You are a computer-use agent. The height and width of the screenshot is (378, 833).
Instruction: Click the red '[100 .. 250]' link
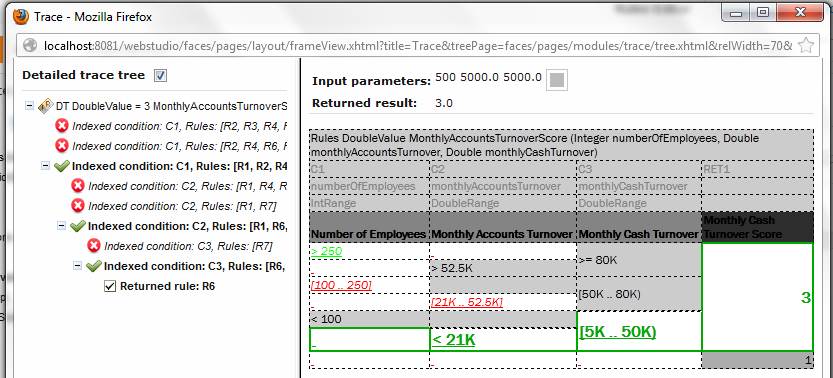click(x=341, y=285)
